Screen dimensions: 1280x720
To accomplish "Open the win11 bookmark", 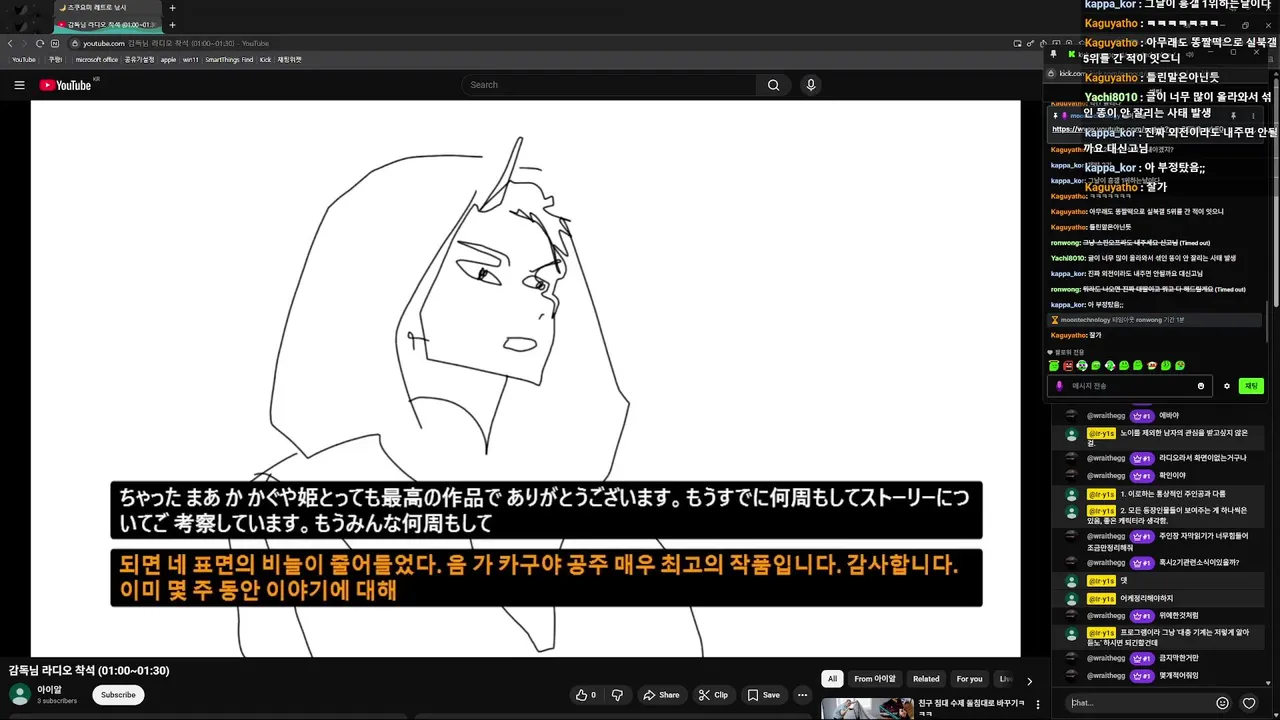I will coord(190,60).
